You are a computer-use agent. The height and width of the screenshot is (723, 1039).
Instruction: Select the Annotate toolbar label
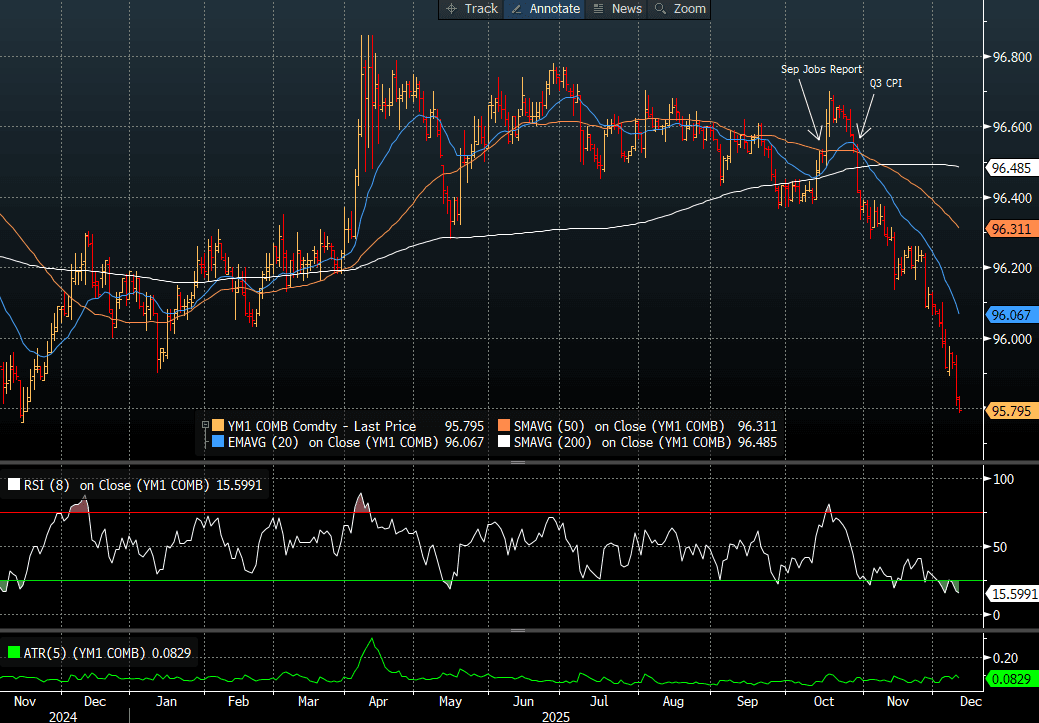[555, 9]
